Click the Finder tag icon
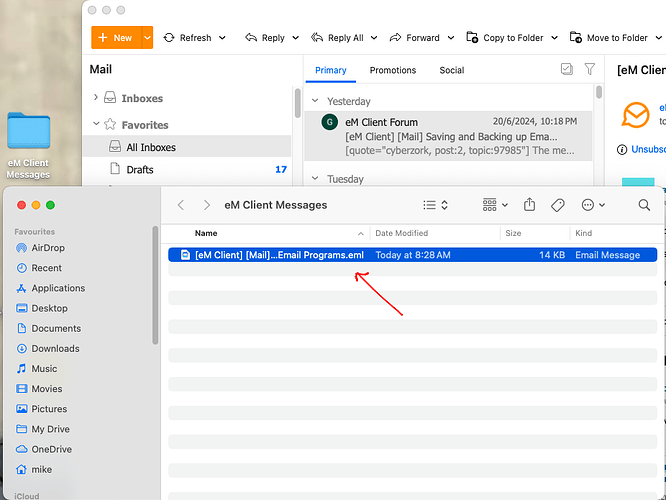666x500 pixels. (557, 205)
